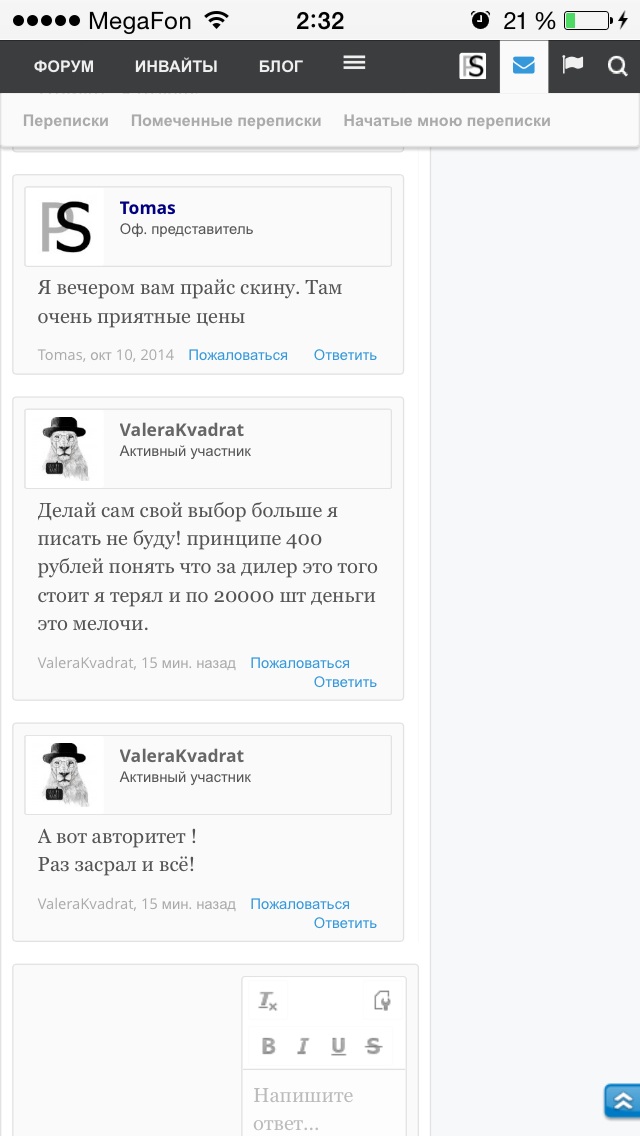Click Пожаловаться under Tomas's message
640x1136 pixels.
[x=238, y=355]
